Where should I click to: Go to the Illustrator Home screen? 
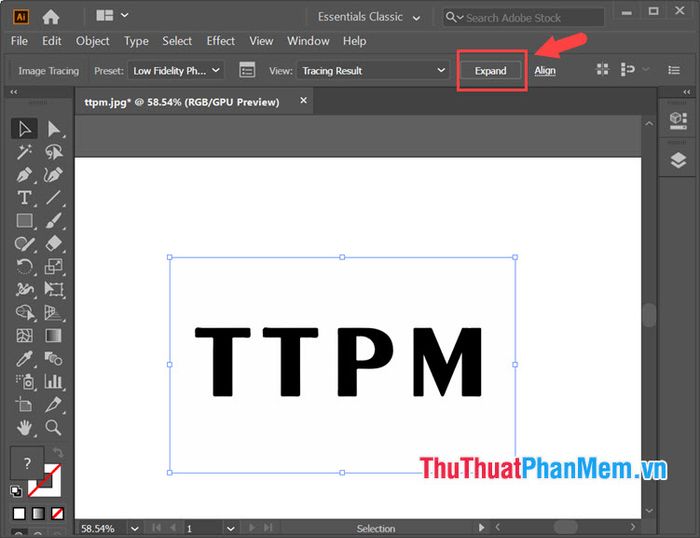(x=50, y=17)
